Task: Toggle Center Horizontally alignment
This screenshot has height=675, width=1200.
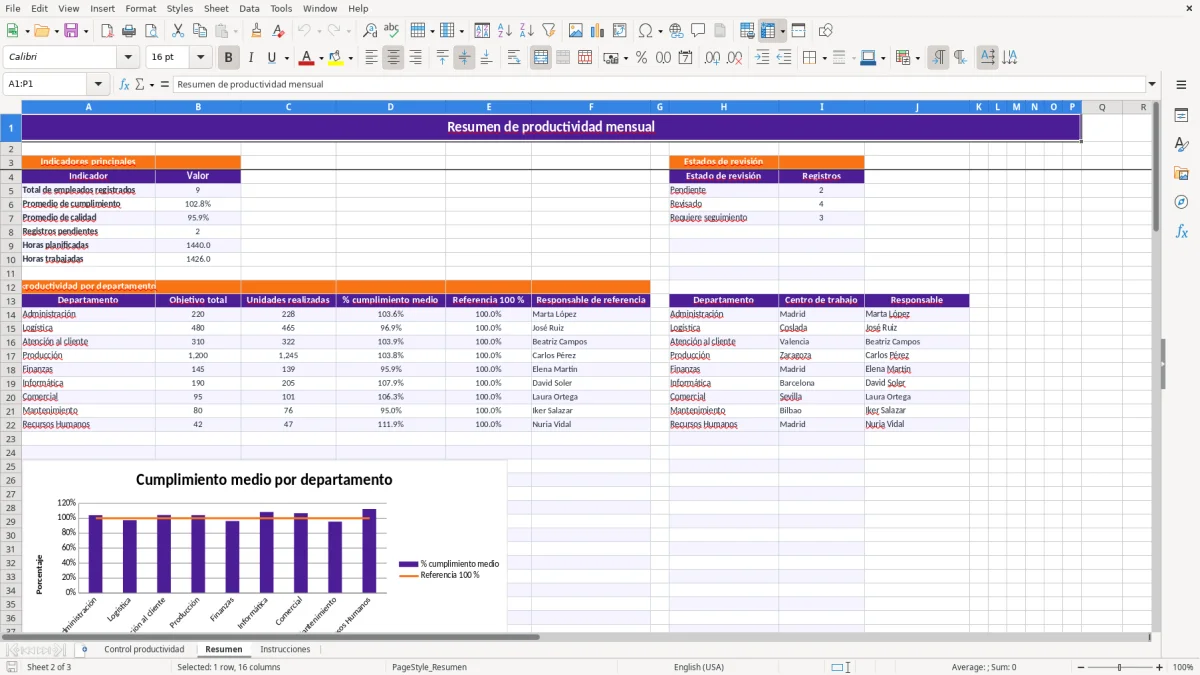Action: tap(394, 58)
